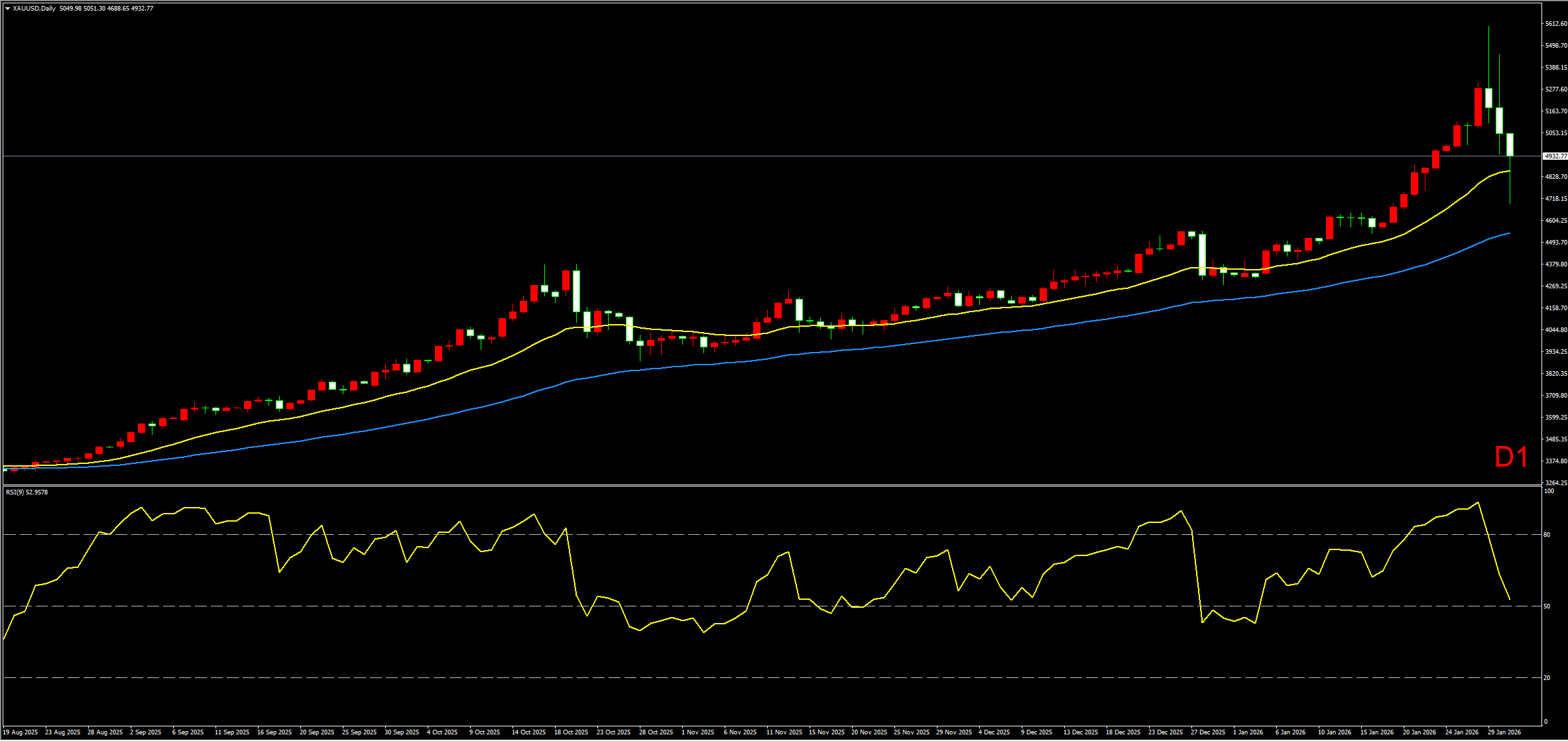The height and width of the screenshot is (741, 1568).
Task: Click the 19 Aug 2025 date label
Action: [20, 732]
